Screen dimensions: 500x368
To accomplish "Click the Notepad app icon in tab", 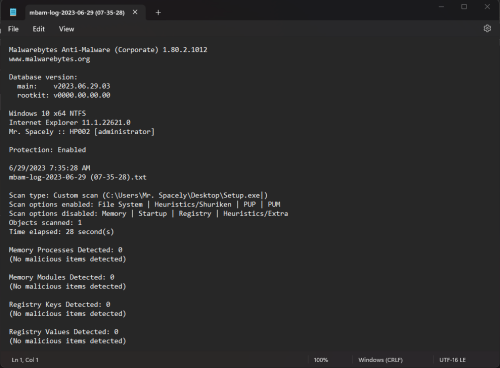I will pyautogui.click(x=13, y=13).
